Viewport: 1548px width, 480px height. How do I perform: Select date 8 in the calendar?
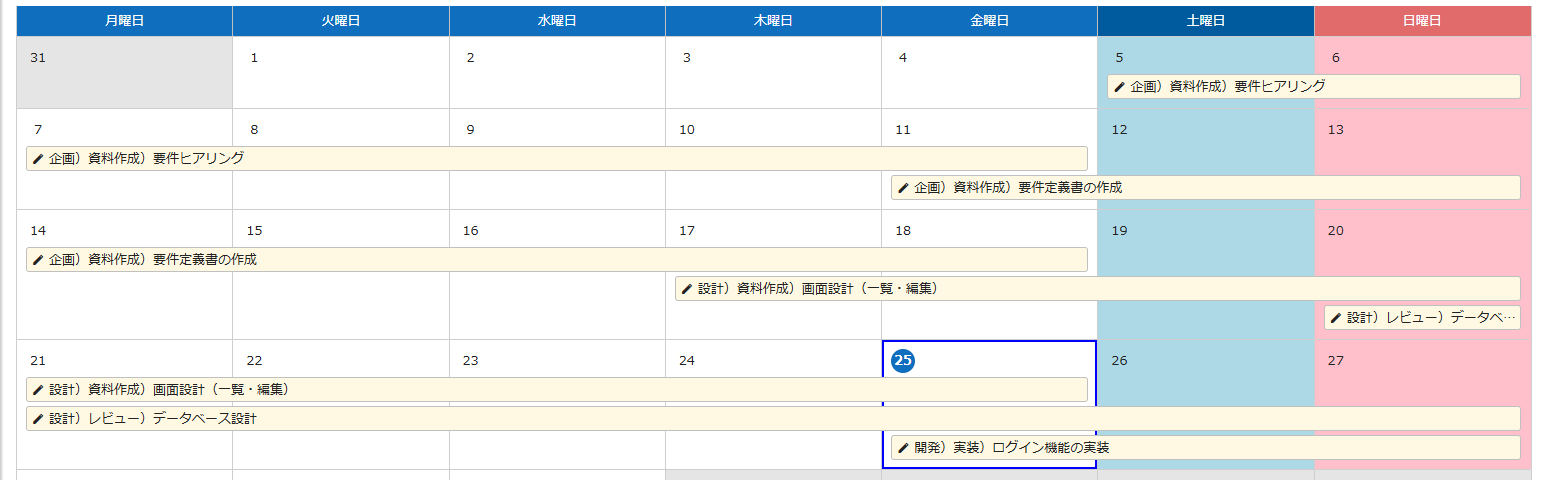pyautogui.click(x=254, y=130)
